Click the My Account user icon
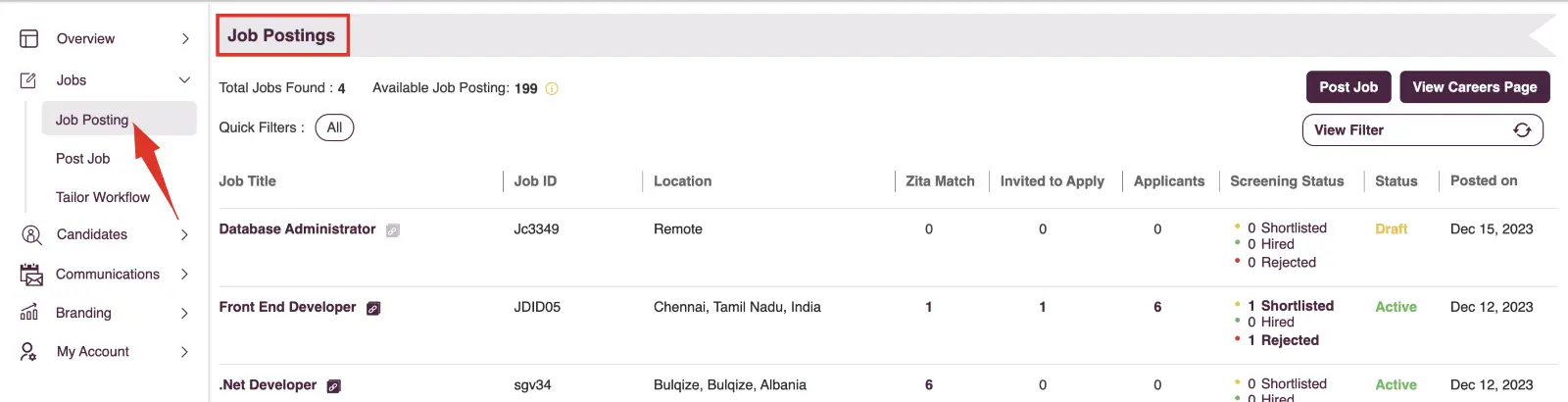This screenshot has width=1568, height=402. pos(28,351)
